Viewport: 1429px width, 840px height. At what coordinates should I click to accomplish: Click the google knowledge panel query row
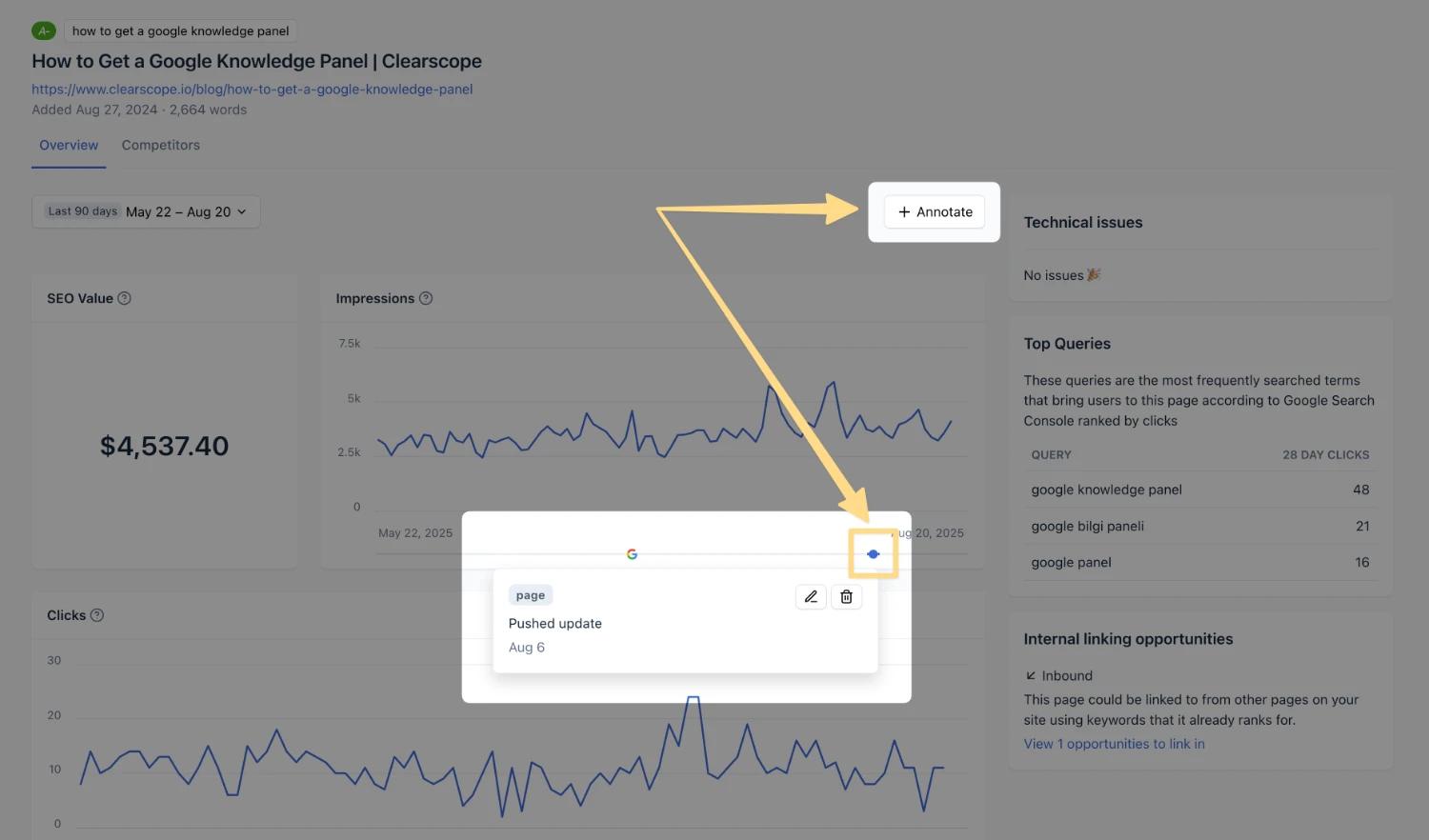1199,490
